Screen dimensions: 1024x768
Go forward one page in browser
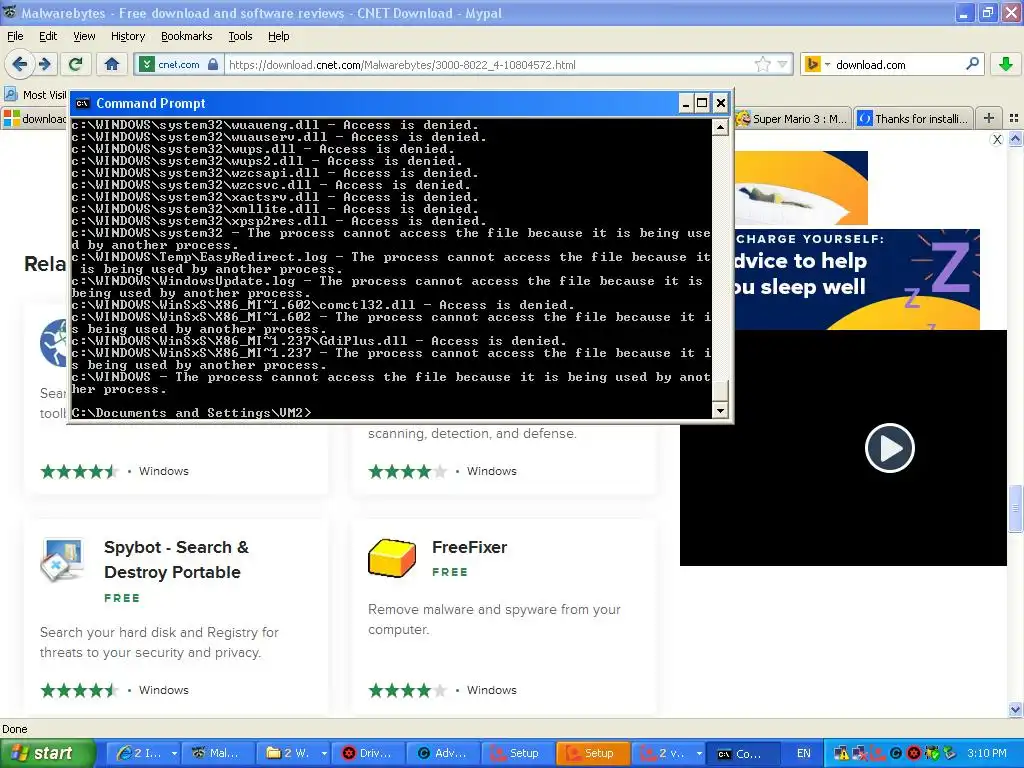(44, 64)
